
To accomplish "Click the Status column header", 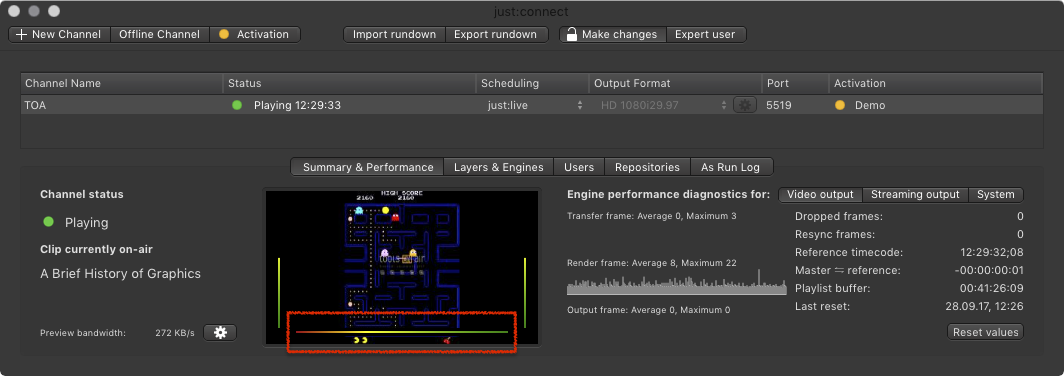I will point(349,83).
